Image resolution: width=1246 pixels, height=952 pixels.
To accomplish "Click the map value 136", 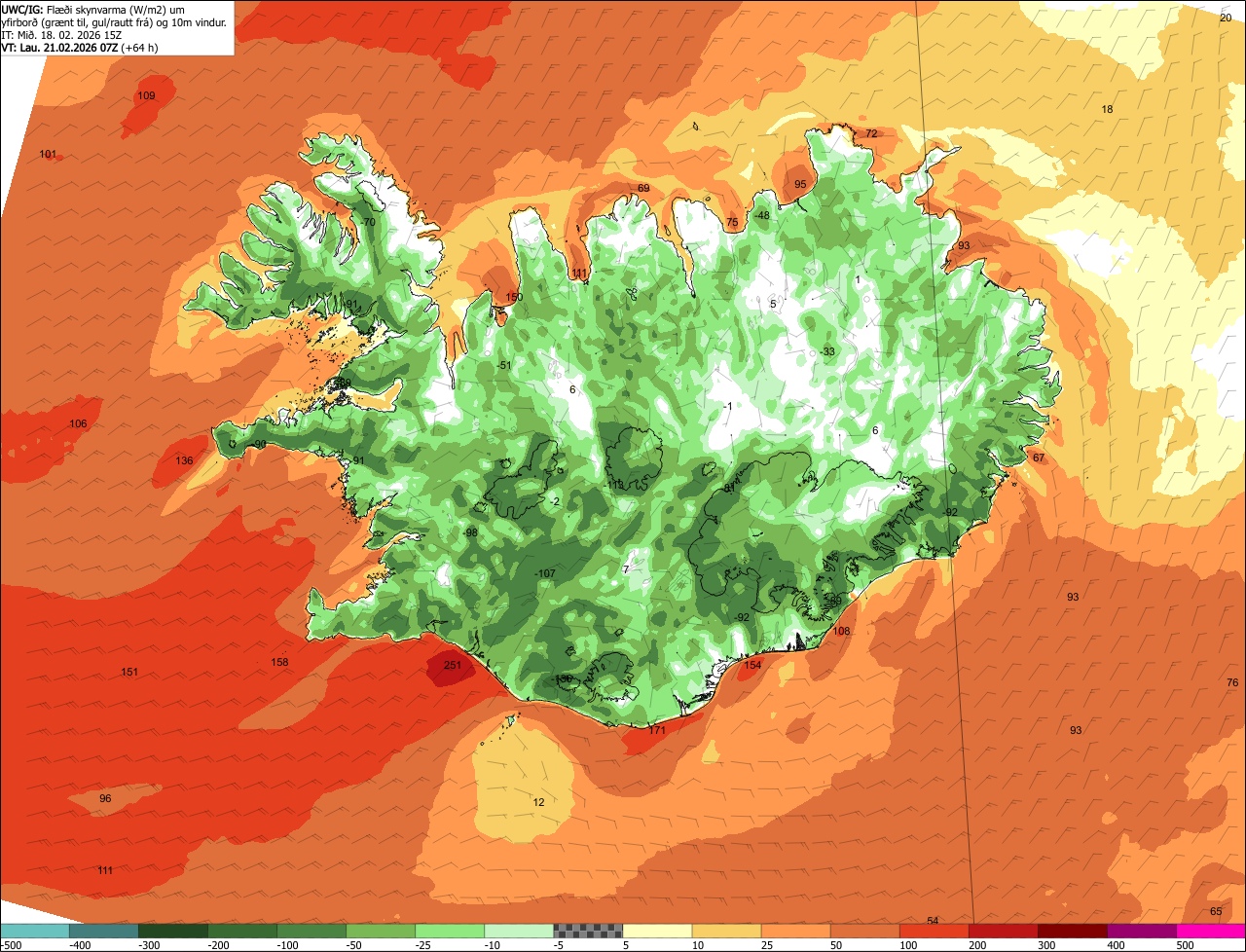I will [x=184, y=460].
